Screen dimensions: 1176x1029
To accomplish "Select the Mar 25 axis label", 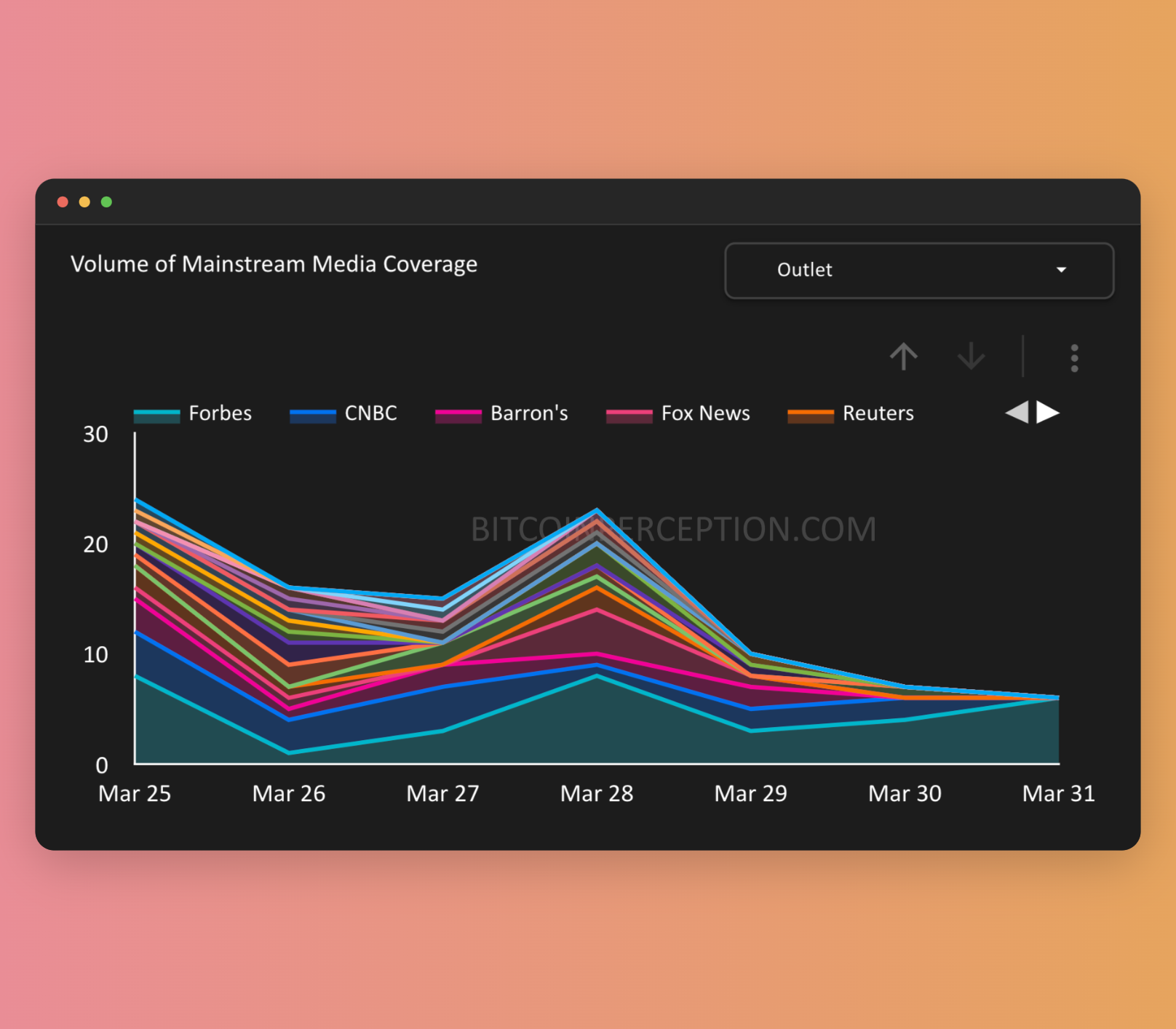I will (x=135, y=793).
